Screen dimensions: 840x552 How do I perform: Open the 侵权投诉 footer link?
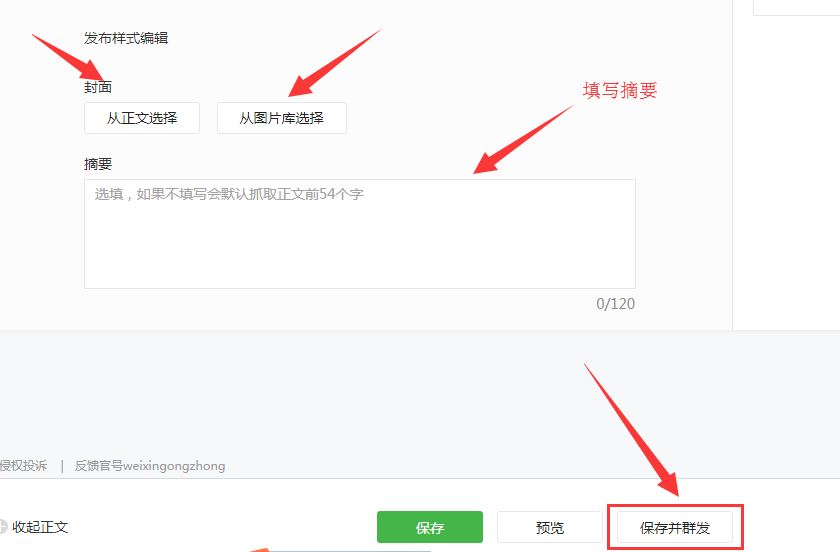(x=23, y=466)
